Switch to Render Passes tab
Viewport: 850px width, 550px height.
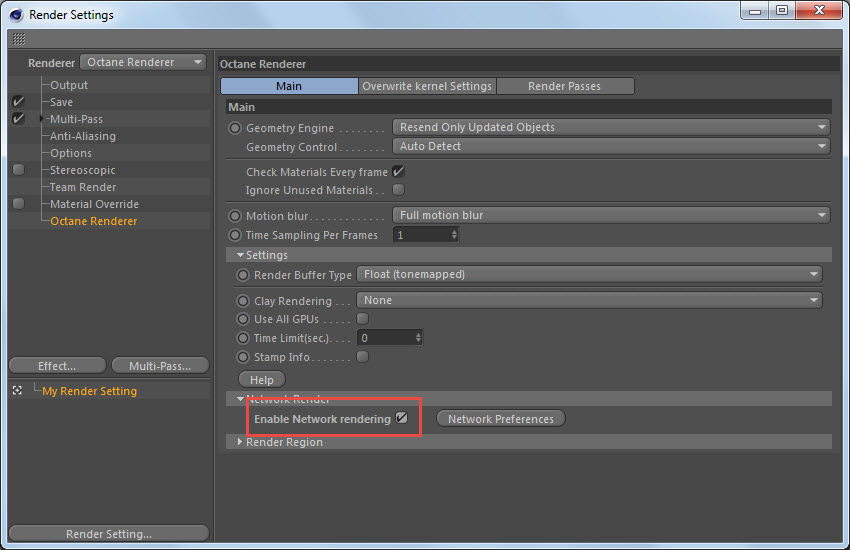pyautogui.click(x=565, y=86)
